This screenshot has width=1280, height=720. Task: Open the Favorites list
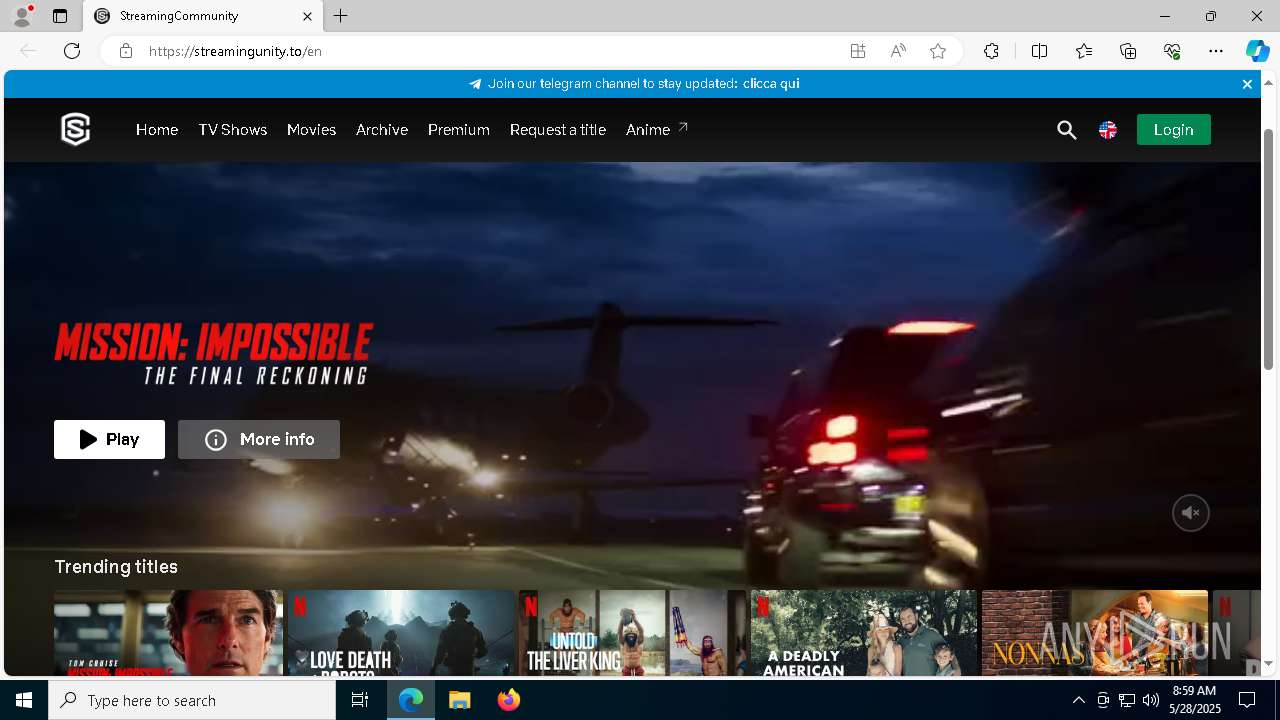[1084, 51]
